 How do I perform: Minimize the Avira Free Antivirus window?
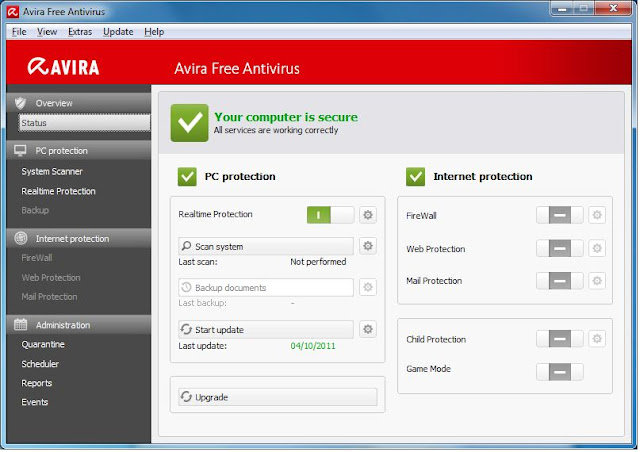(562, 9)
